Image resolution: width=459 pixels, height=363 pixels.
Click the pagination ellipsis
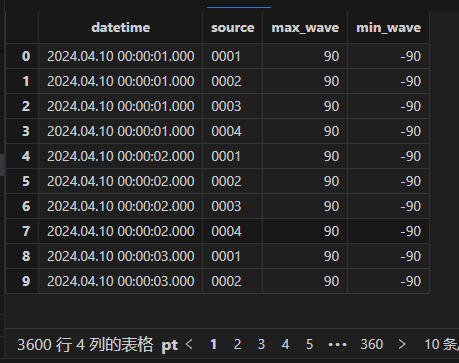click(x=337, y=345)
